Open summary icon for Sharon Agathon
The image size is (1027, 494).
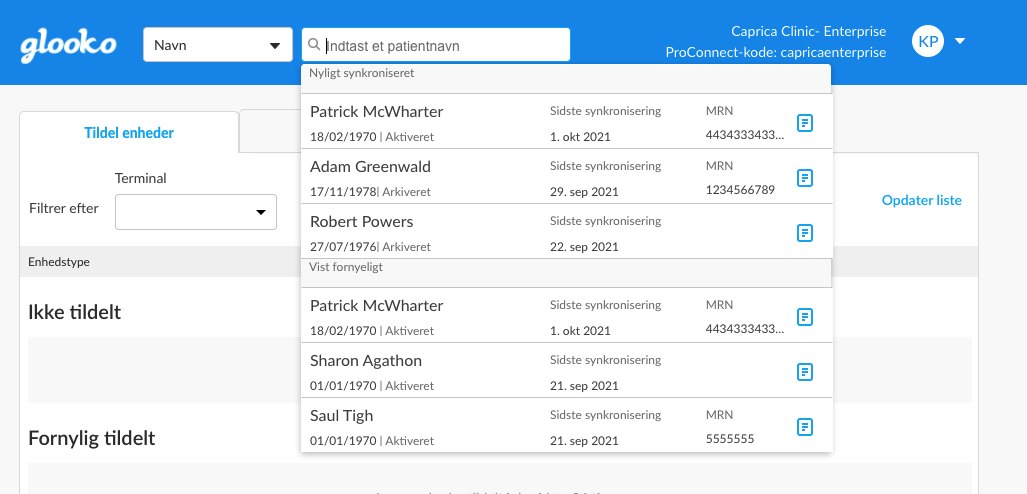click(805, 372)
